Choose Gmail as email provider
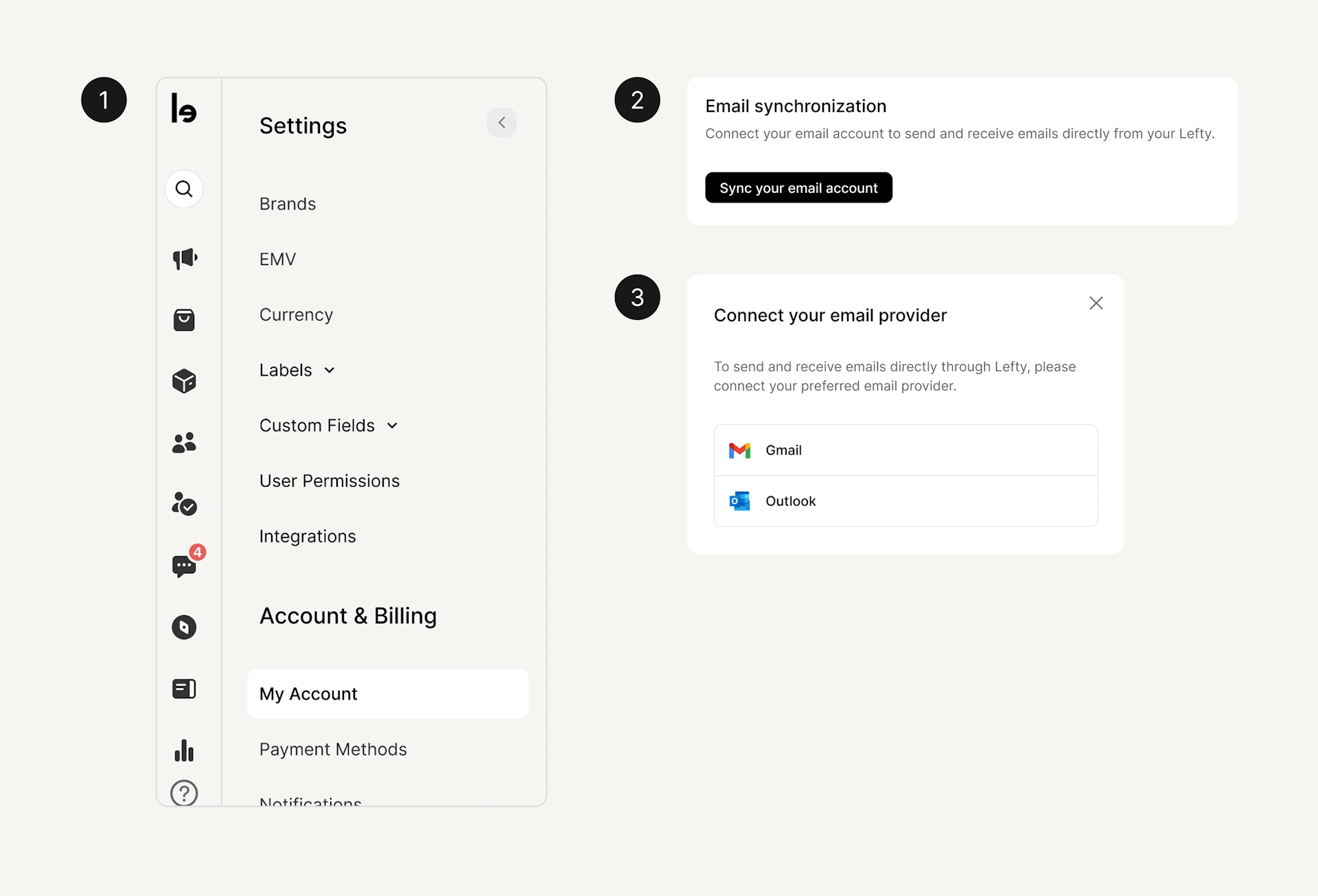1318x896 pixels. (x=905, y=450)
